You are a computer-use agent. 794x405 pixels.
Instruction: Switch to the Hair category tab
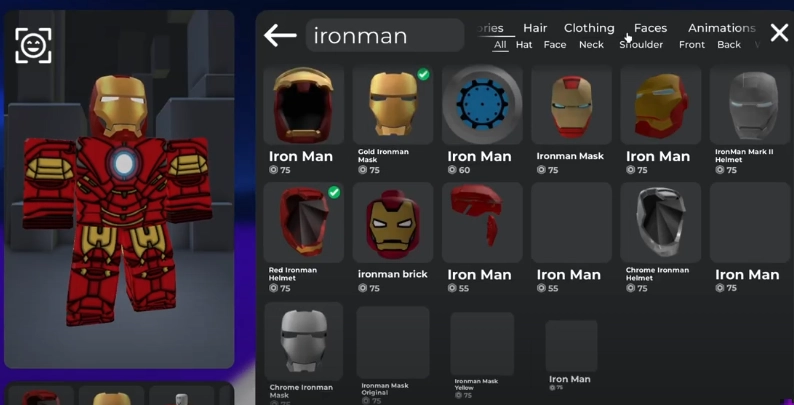535,28
